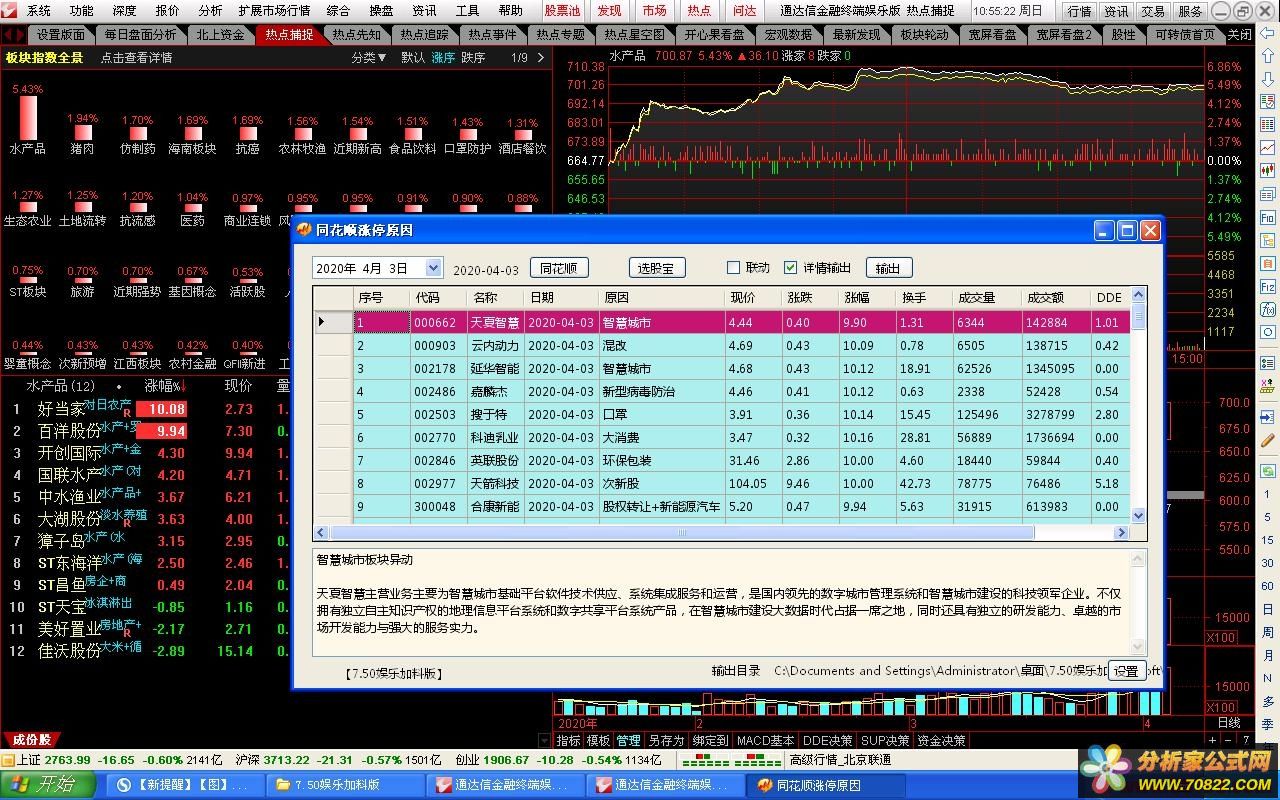Image resolution: width=1280 pixels, height=800 pixels.
Task: Select the DDE决策 indicator tab
Action: (829, 740)
